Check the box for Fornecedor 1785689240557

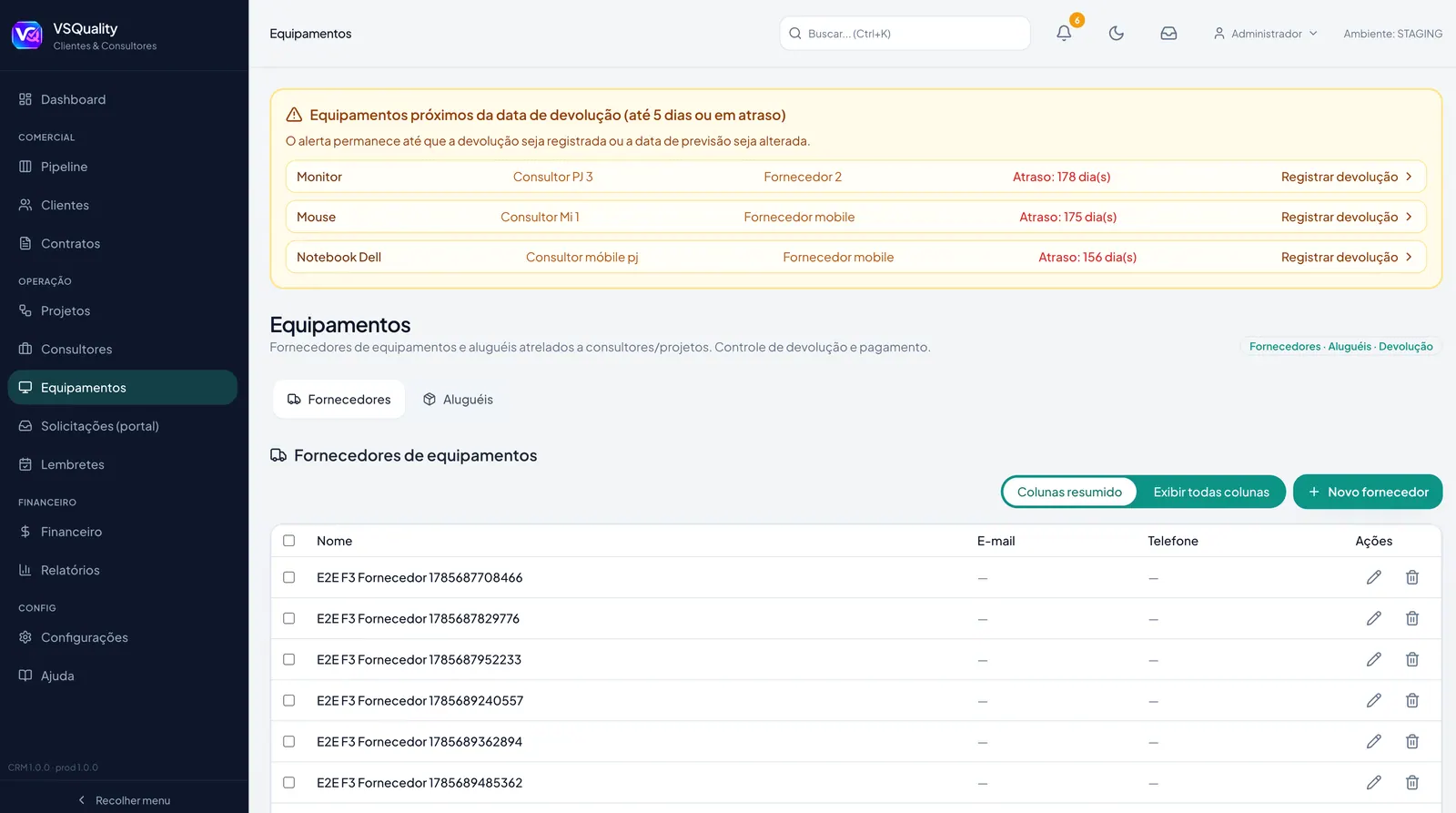tap(289, 700)
